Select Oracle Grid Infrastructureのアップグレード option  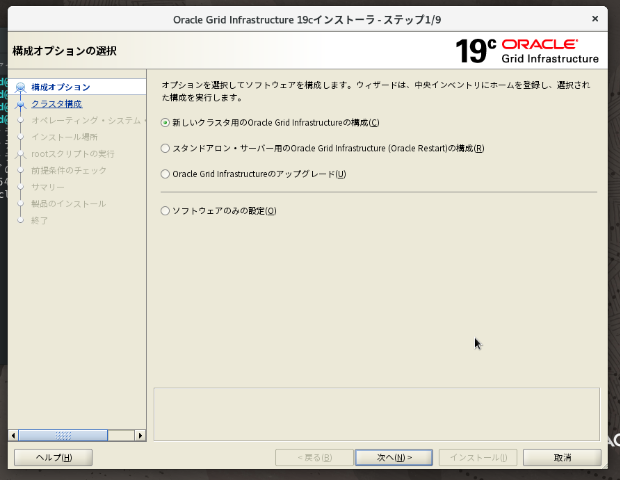click(165, 174)
